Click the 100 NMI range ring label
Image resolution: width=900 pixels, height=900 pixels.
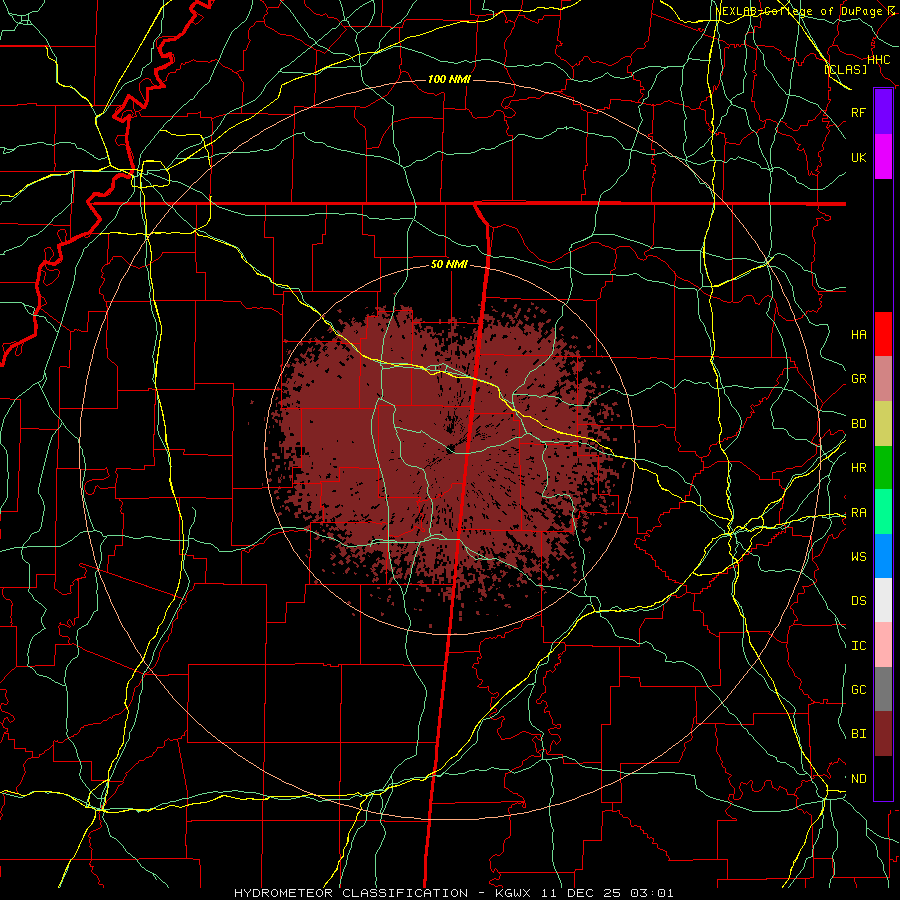449,79
